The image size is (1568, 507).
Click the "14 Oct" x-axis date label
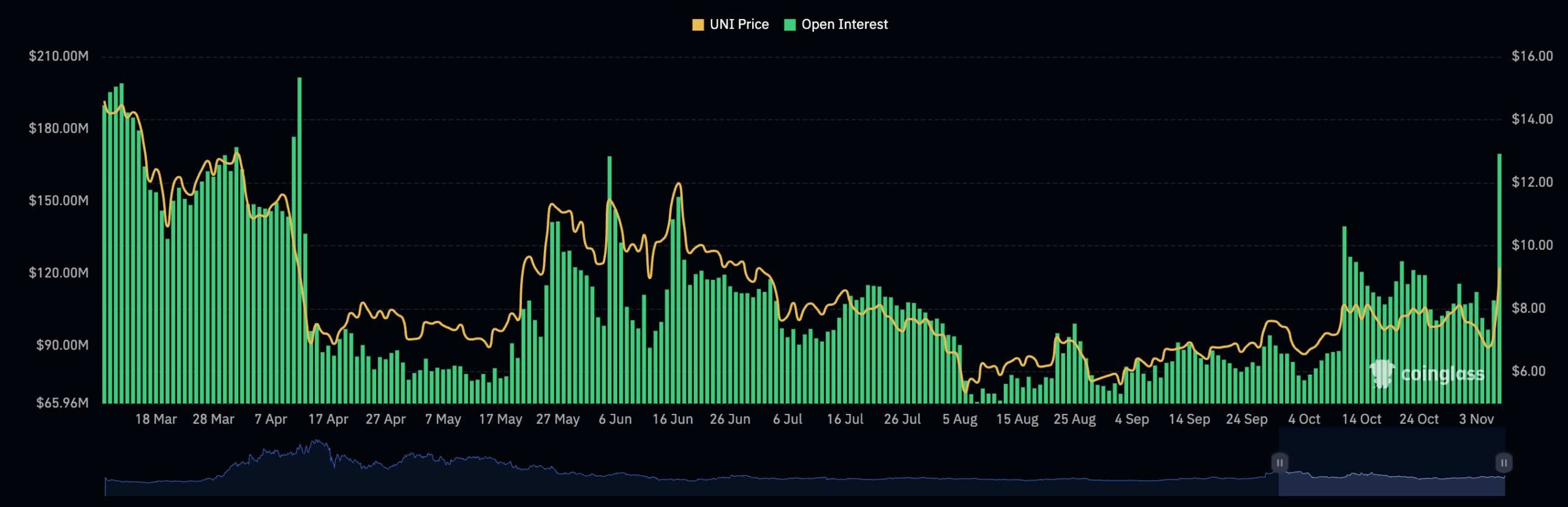[1362, 419]
